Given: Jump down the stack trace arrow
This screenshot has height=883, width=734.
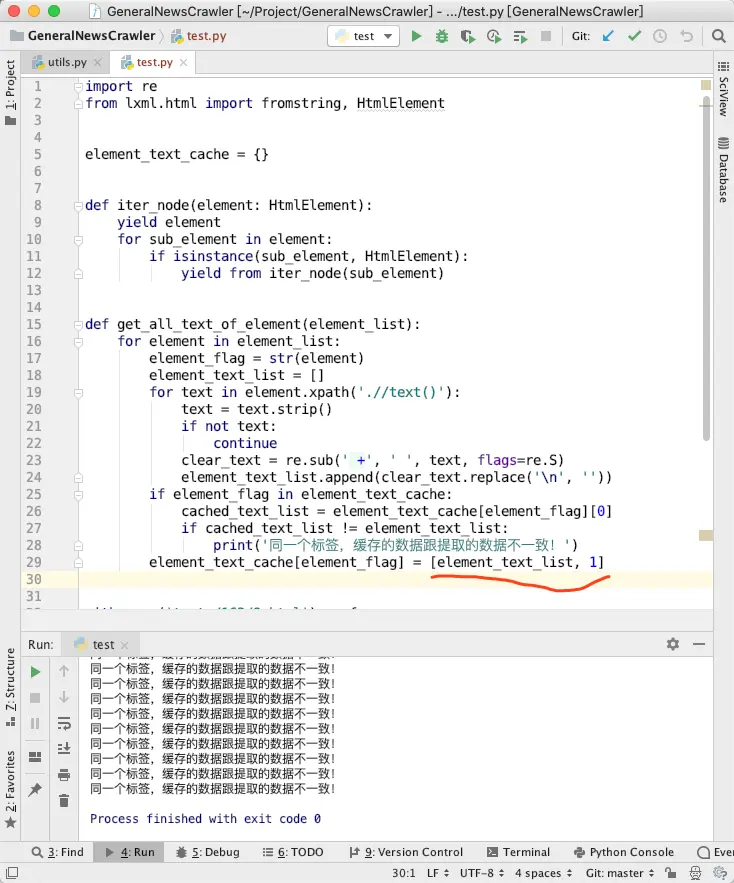Looking at the screenshot, I should click(x=64, y=697).
